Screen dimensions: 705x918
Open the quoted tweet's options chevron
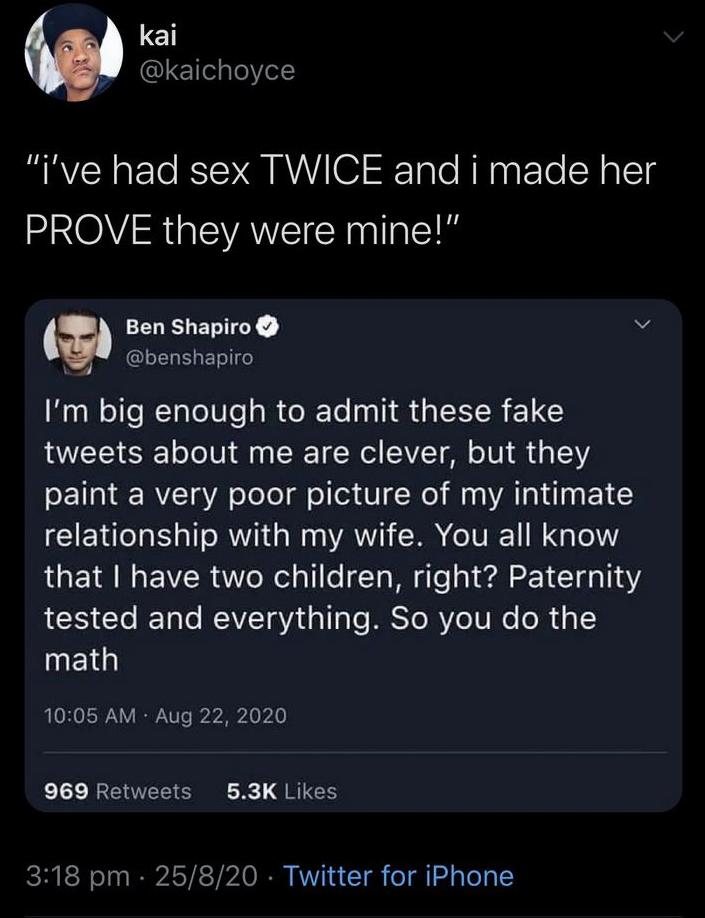pyautogui.click(x=644, y=327)
